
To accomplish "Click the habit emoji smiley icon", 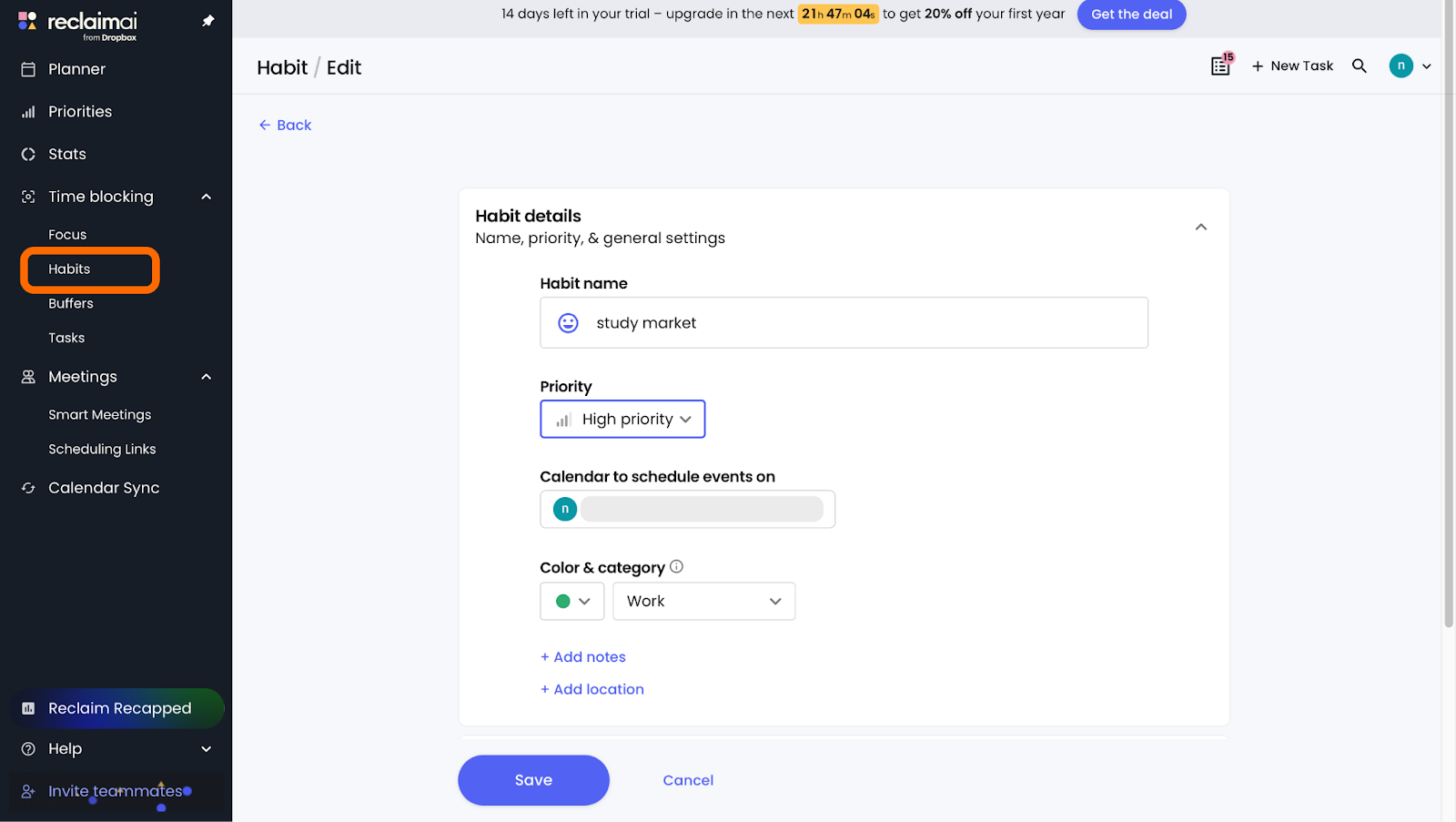I will tap(568, 323).
